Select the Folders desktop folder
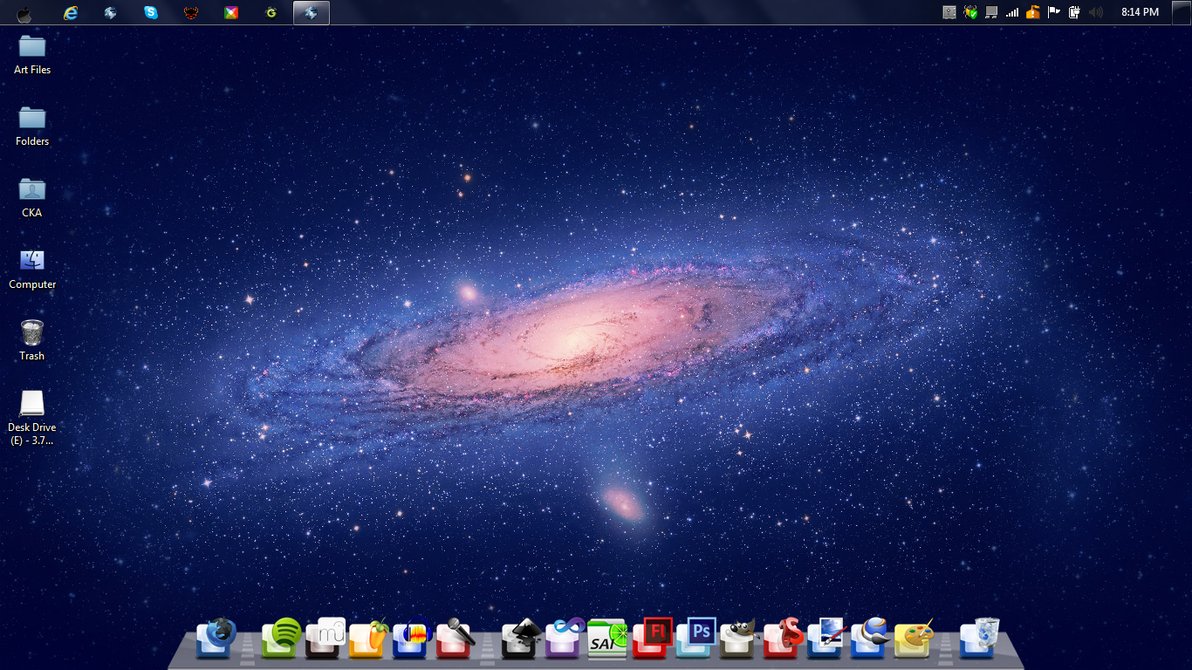 tap(32, 125)
